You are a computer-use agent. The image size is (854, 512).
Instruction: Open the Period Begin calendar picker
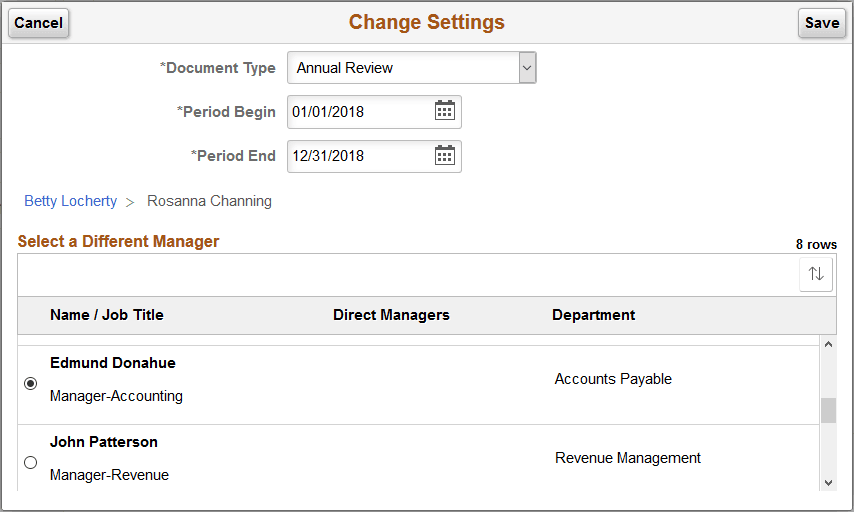click(445, 111)
